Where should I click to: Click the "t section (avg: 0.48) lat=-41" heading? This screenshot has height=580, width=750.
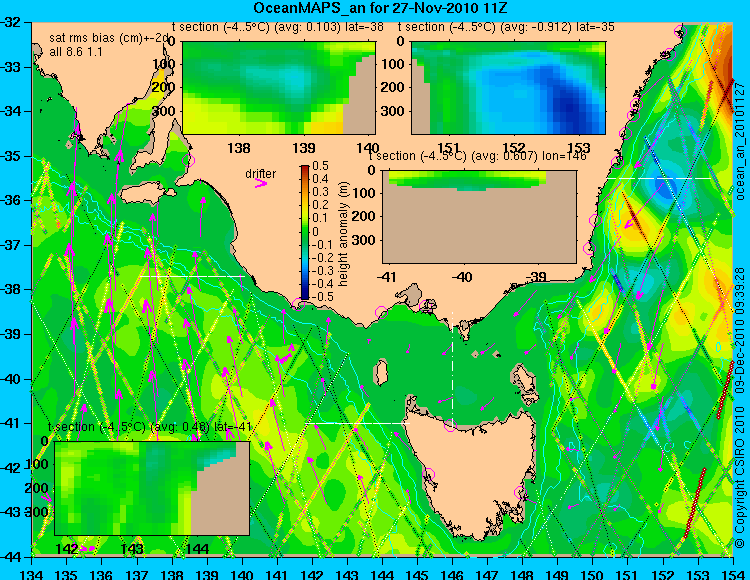150,427
